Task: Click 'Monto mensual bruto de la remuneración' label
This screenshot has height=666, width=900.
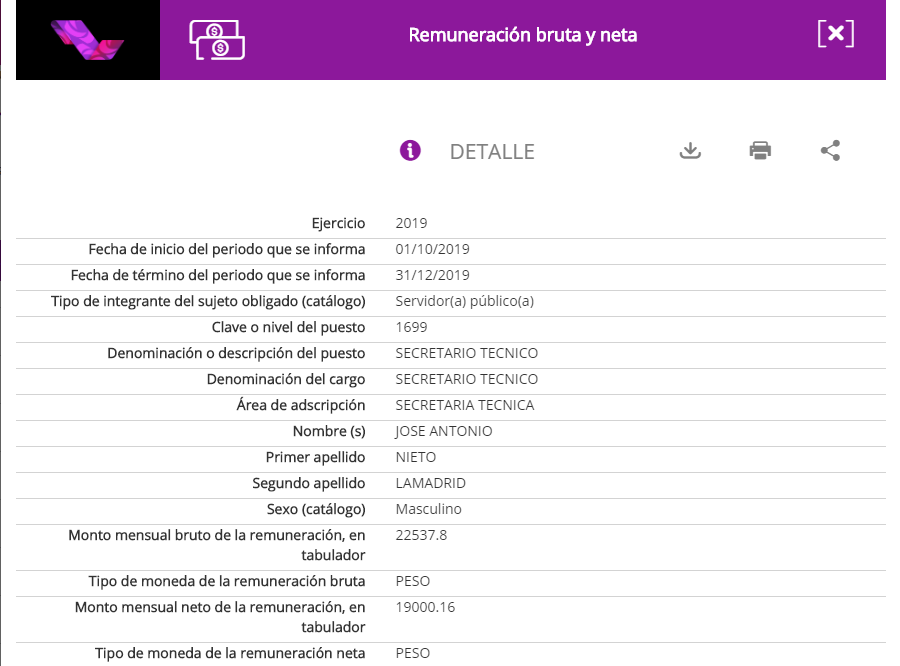Action: [217, 545]
